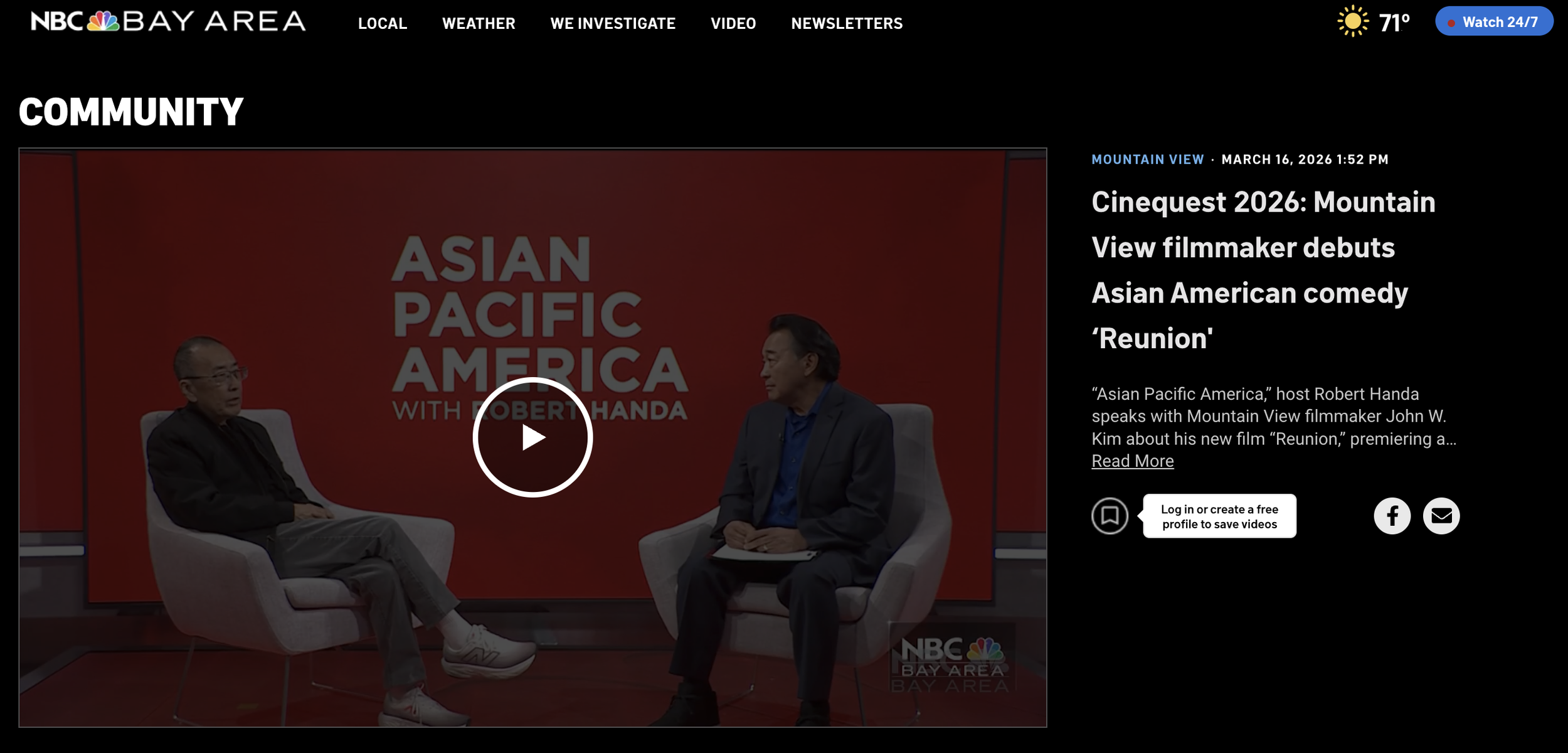This screenshot has width=1568, height=753.
Task: Click the sunny weather icon
Action: tap(1353, 21)
